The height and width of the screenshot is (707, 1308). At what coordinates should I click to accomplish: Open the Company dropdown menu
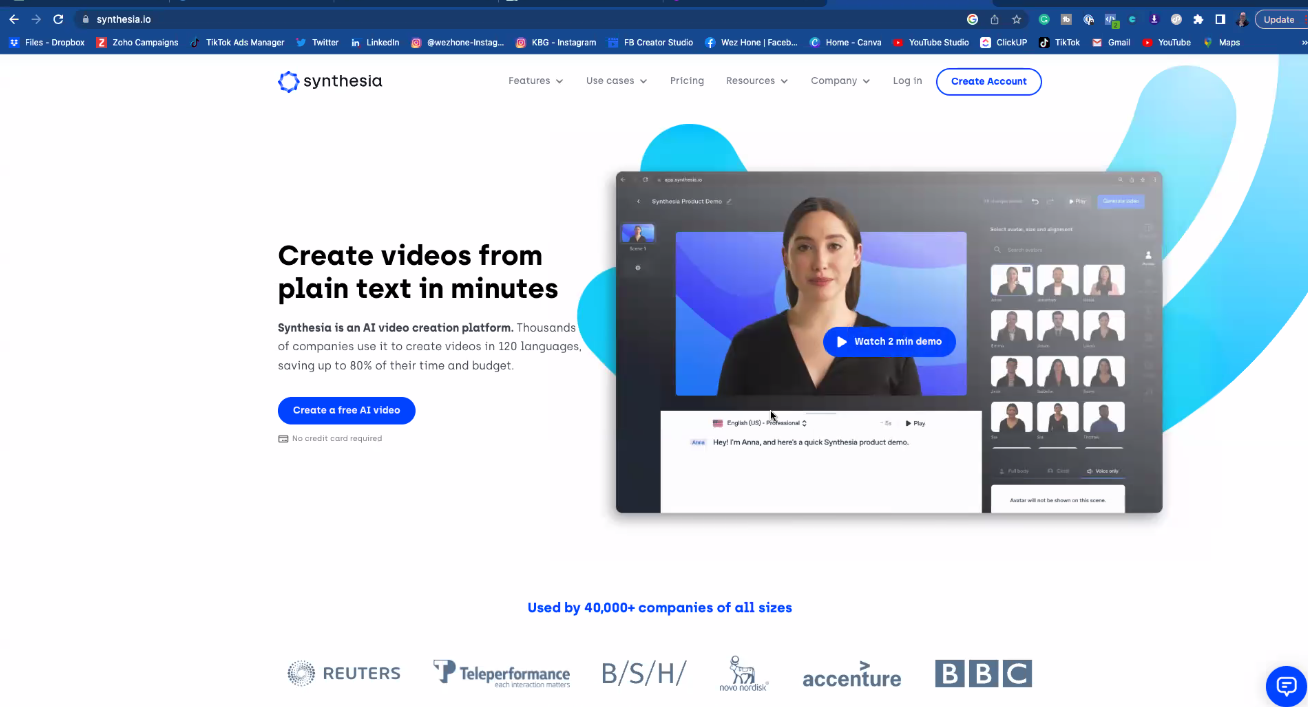click(x=840, y=81)
